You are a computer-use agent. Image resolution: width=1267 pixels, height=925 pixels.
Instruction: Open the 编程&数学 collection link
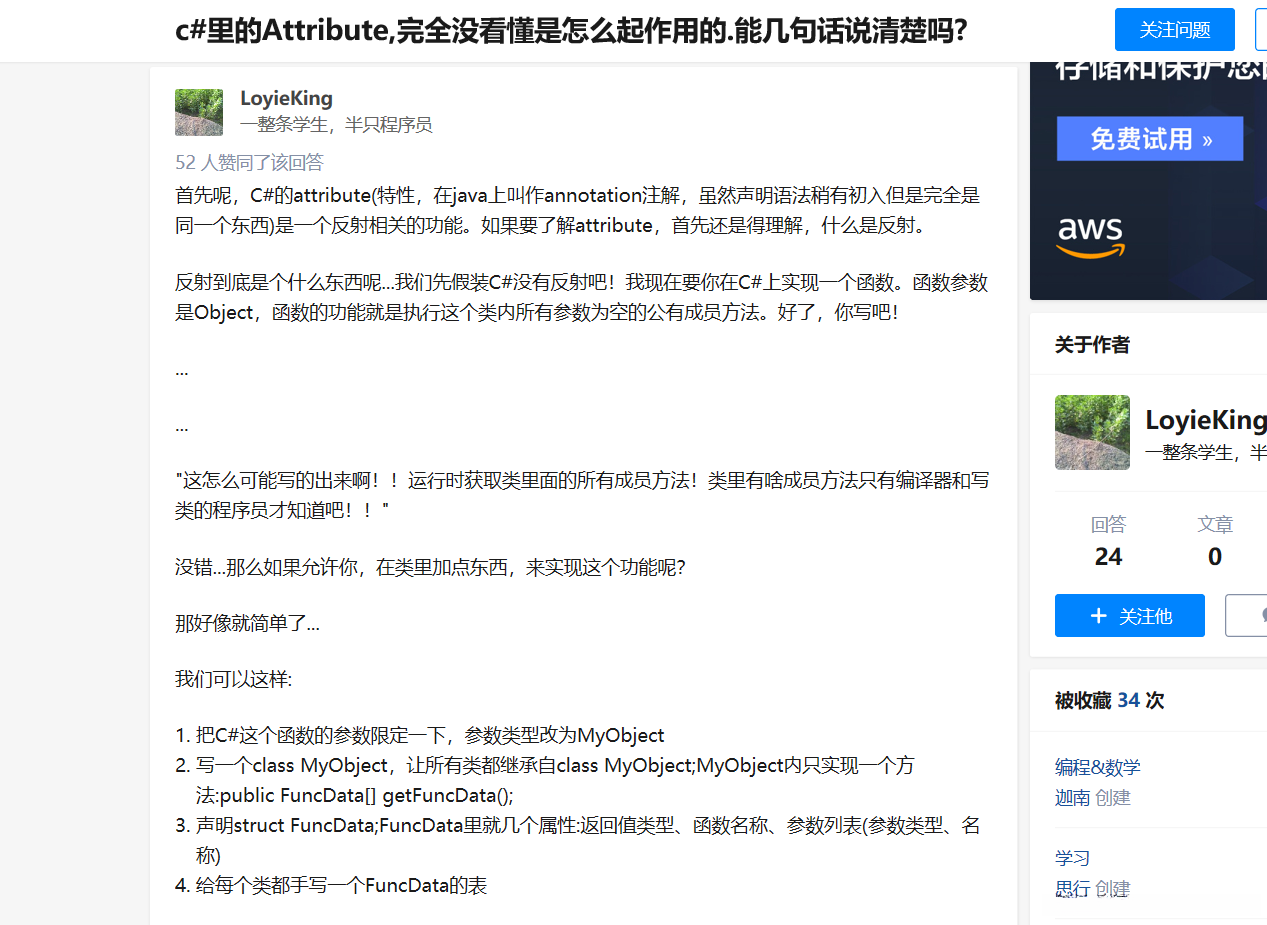pyautogui.click(x=1097, y=767)
